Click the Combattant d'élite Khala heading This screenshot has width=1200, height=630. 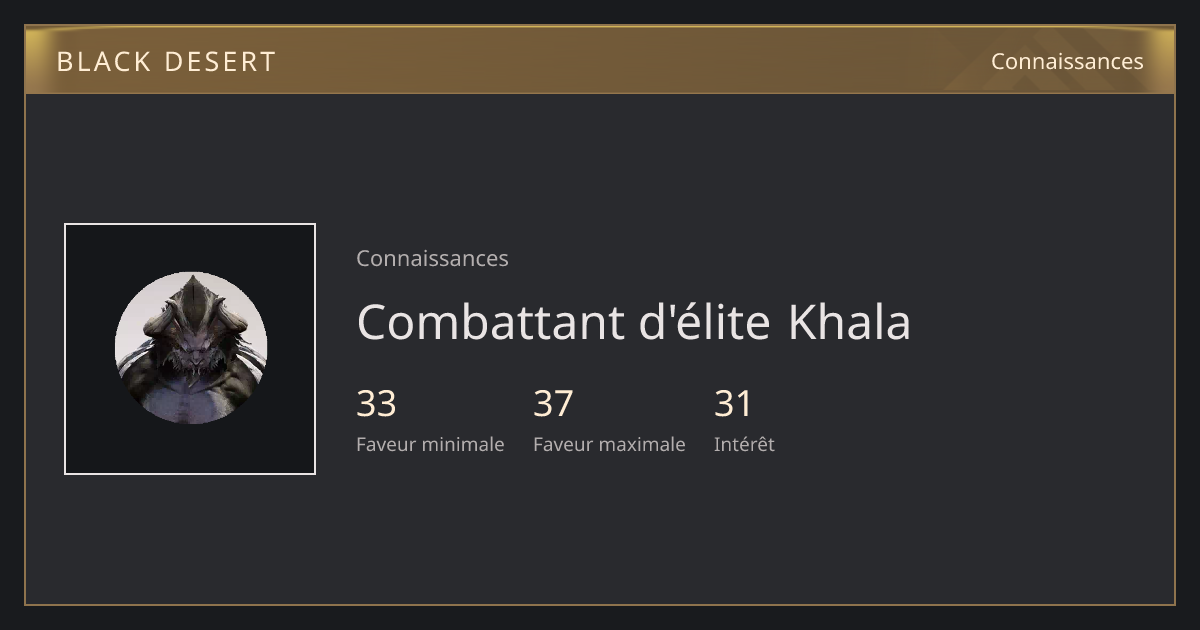[633, 322]
